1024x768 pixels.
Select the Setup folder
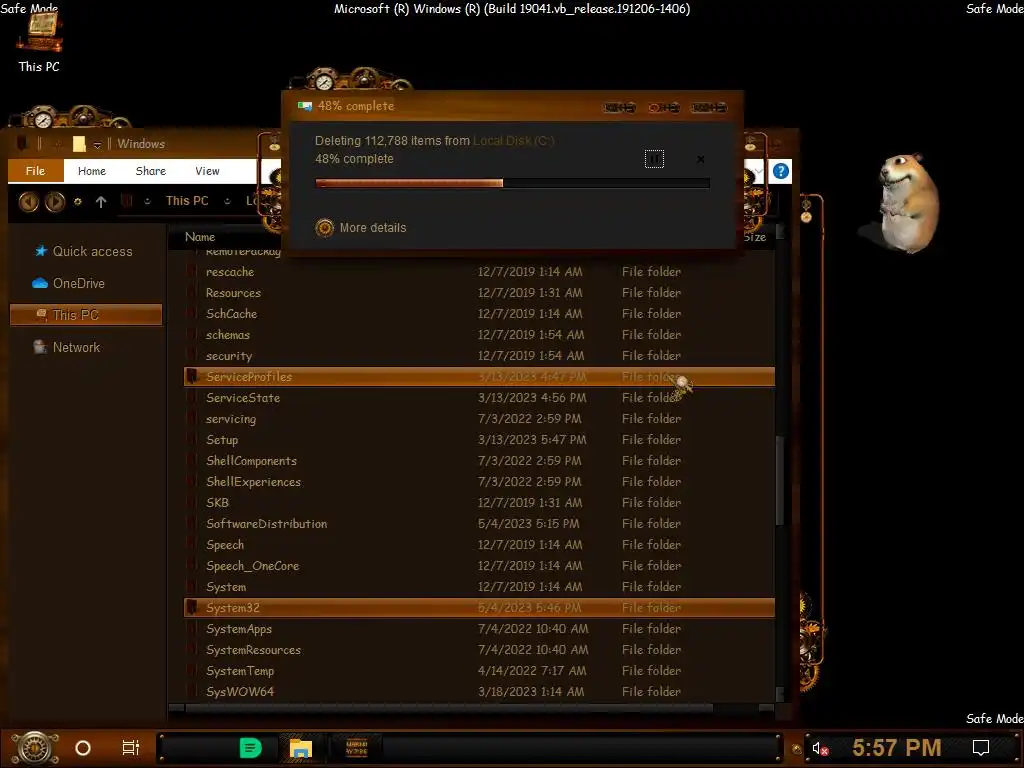pos(479,440)
